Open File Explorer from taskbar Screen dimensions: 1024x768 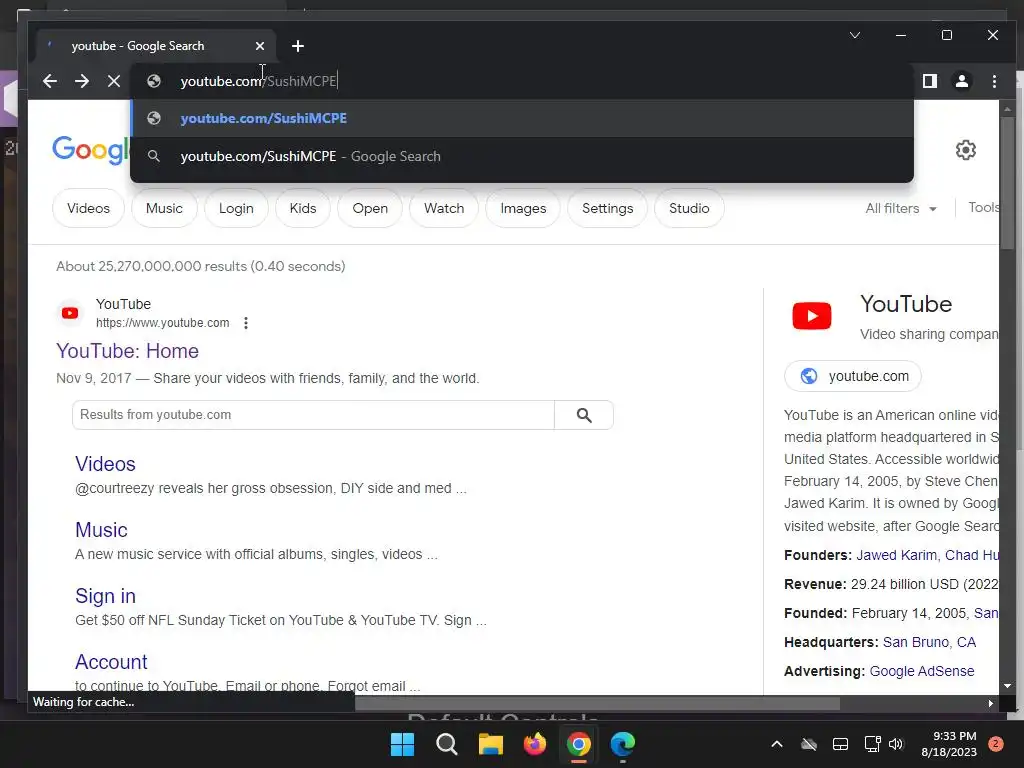click(x=490, y=744)
